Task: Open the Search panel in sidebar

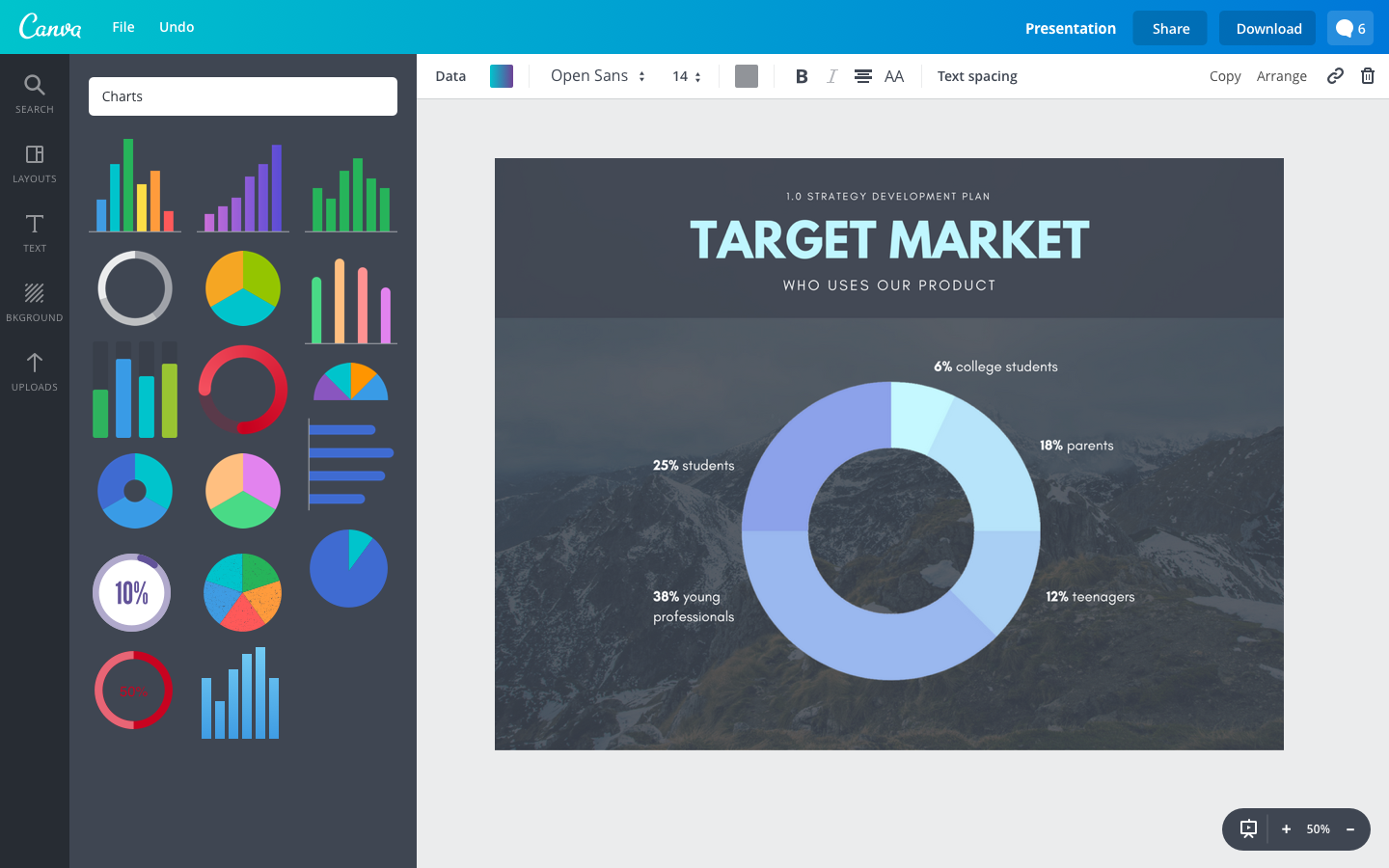Action: point(35,95)
